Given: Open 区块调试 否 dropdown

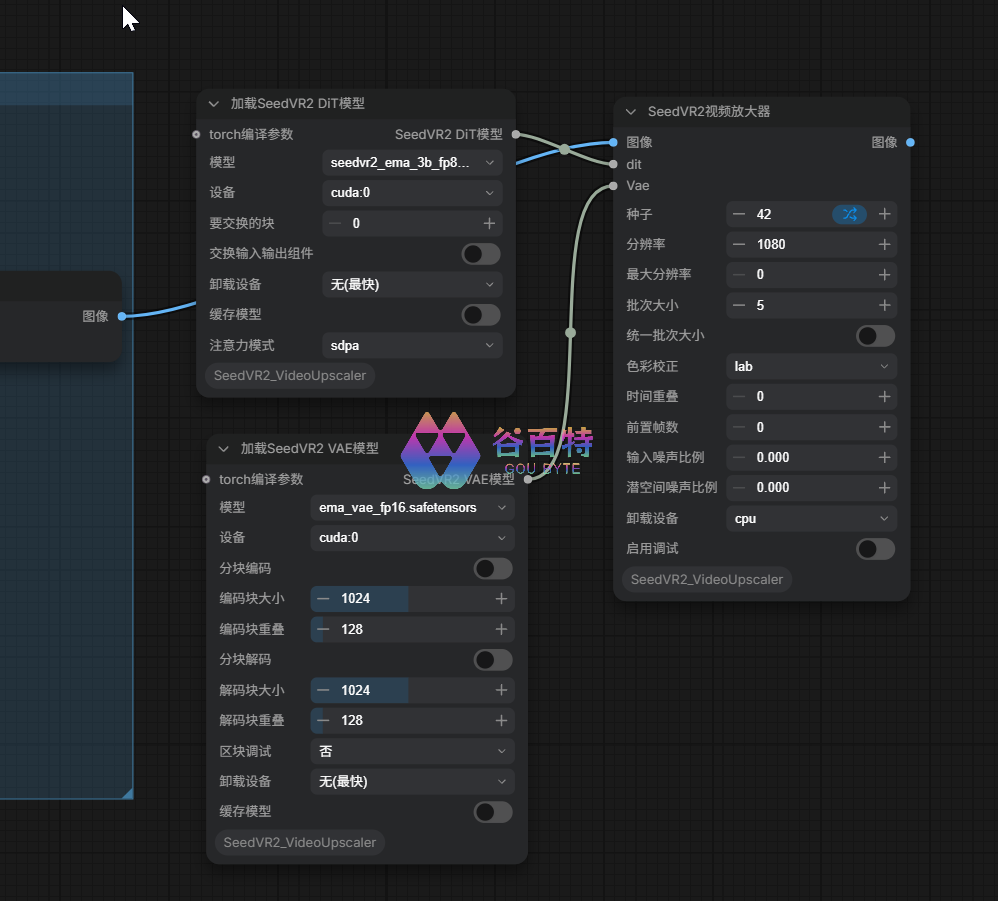Looking at the screenshot, I should click(412, 751).
